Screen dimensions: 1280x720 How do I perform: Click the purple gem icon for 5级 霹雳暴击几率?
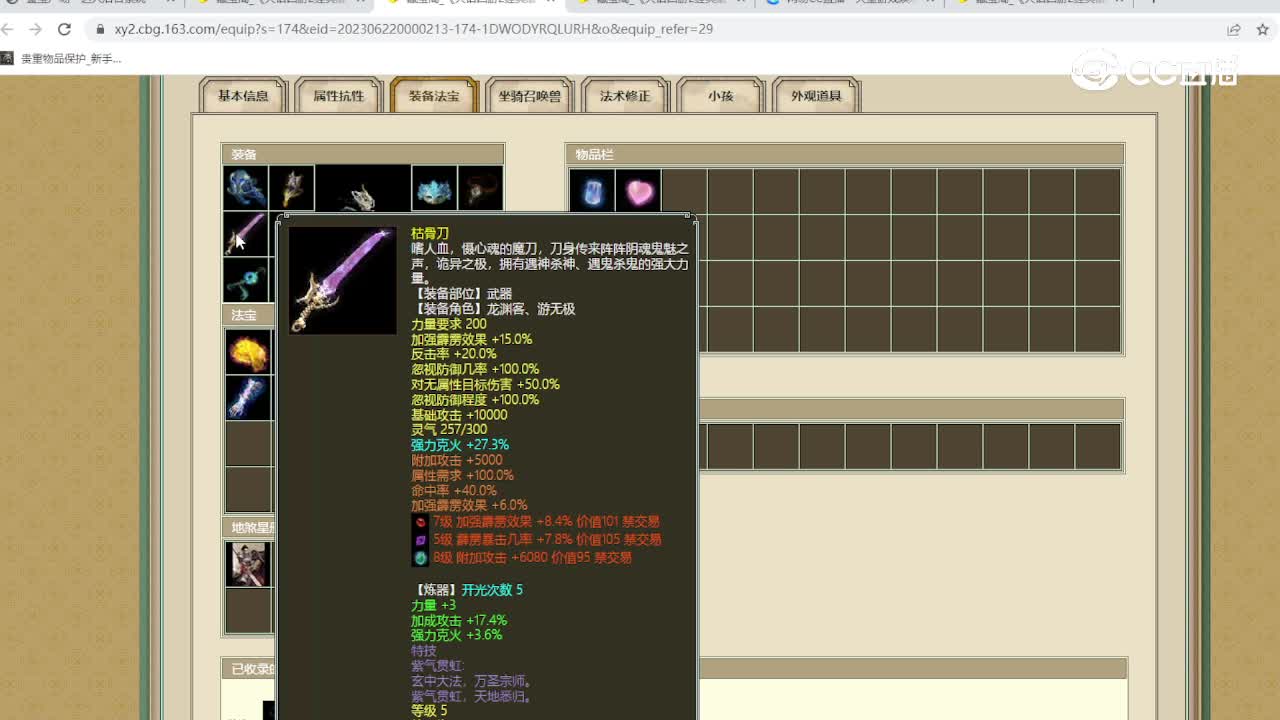click(421, 540)
